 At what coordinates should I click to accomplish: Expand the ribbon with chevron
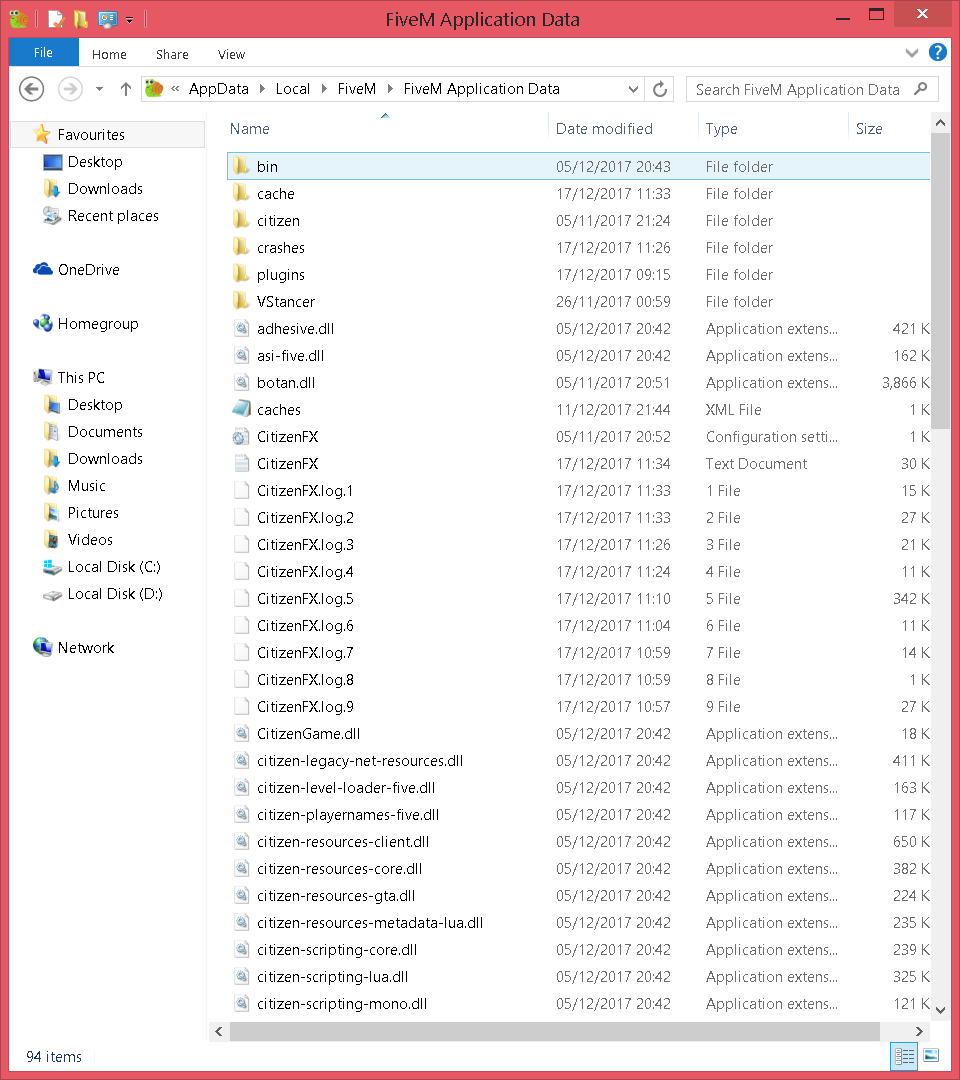pyautogui.click(x=912, y=52)
